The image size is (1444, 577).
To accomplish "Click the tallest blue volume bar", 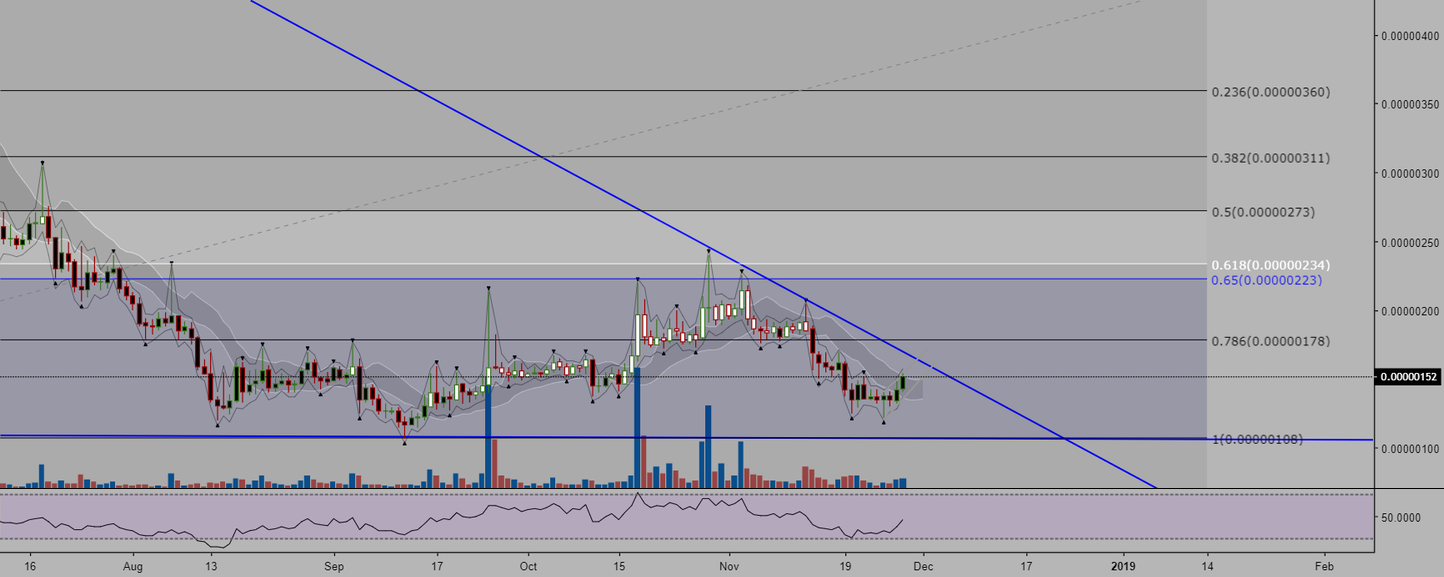I will click(636, 428).
